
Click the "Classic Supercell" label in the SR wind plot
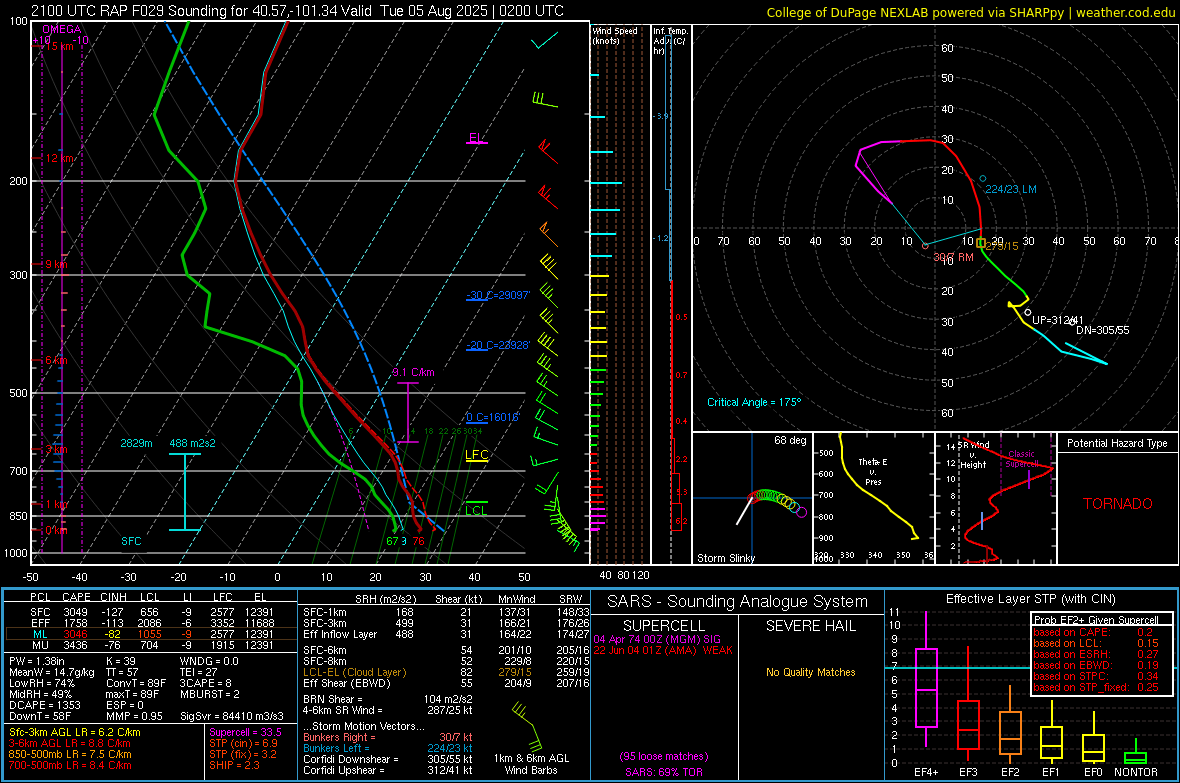(1021, 459)
